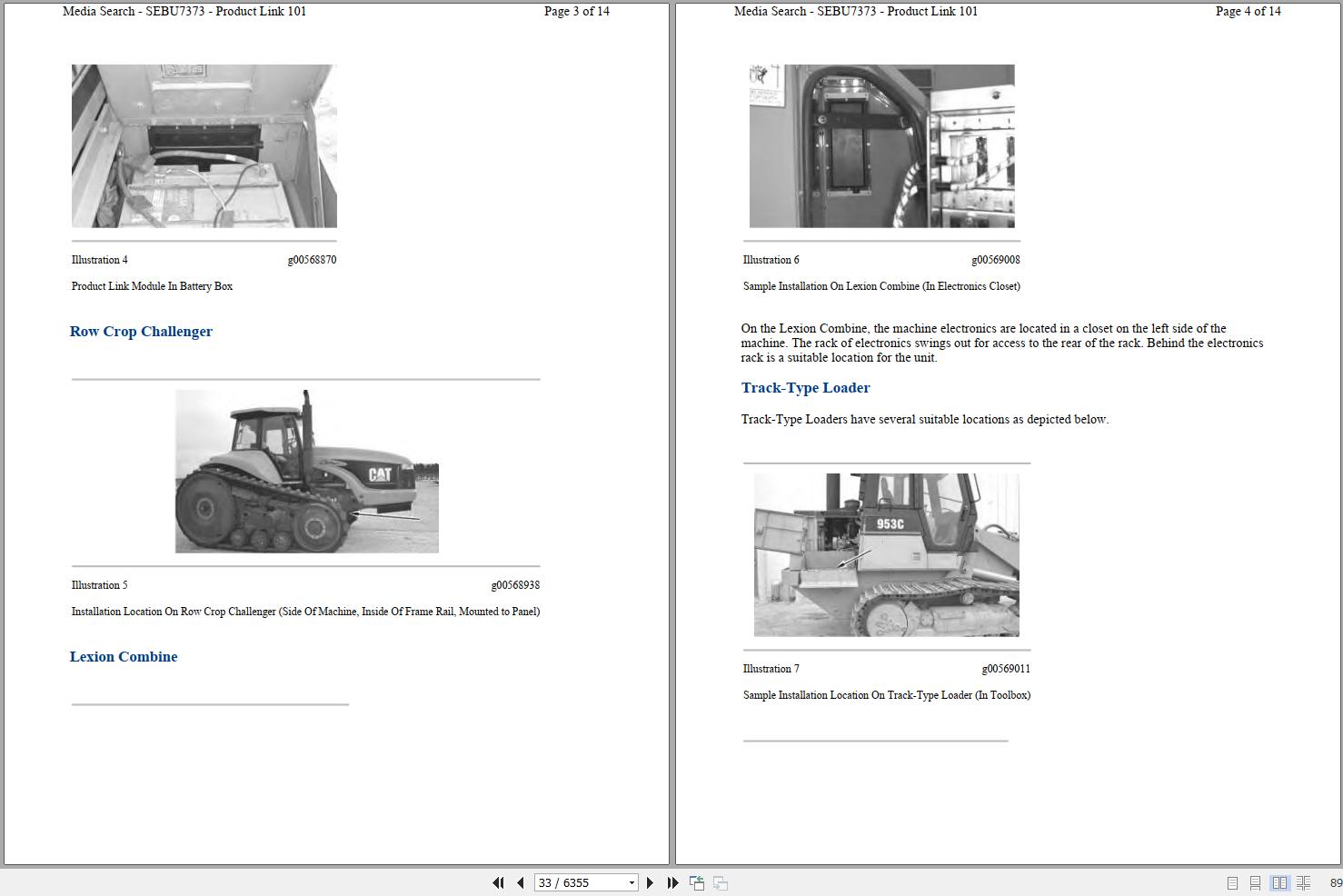The height and width of the screenshot is (896, 1343).
Task: Click the next view icon
Action: (x=720, y=882)
